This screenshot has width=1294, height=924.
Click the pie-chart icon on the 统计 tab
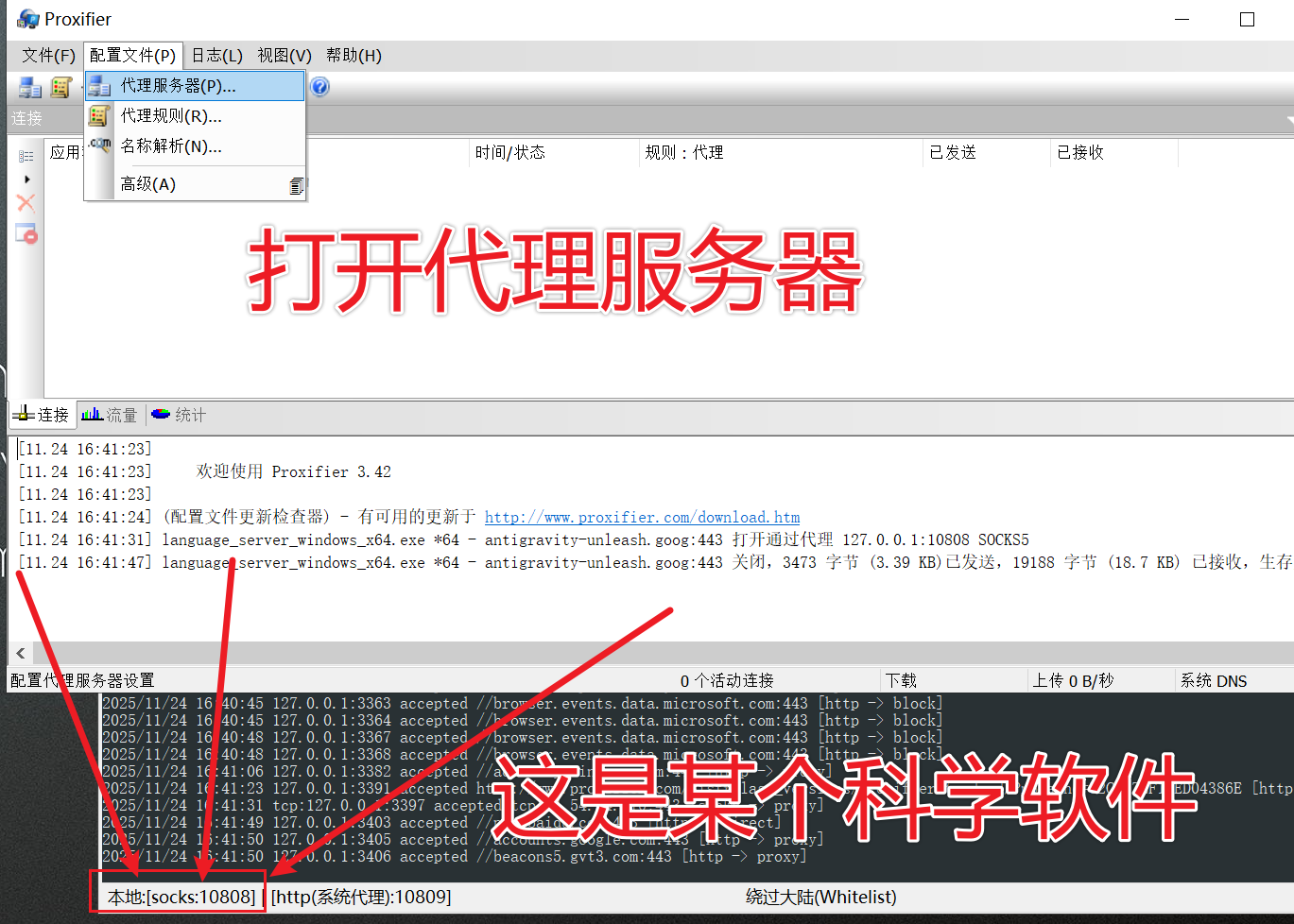click(159, 414)
